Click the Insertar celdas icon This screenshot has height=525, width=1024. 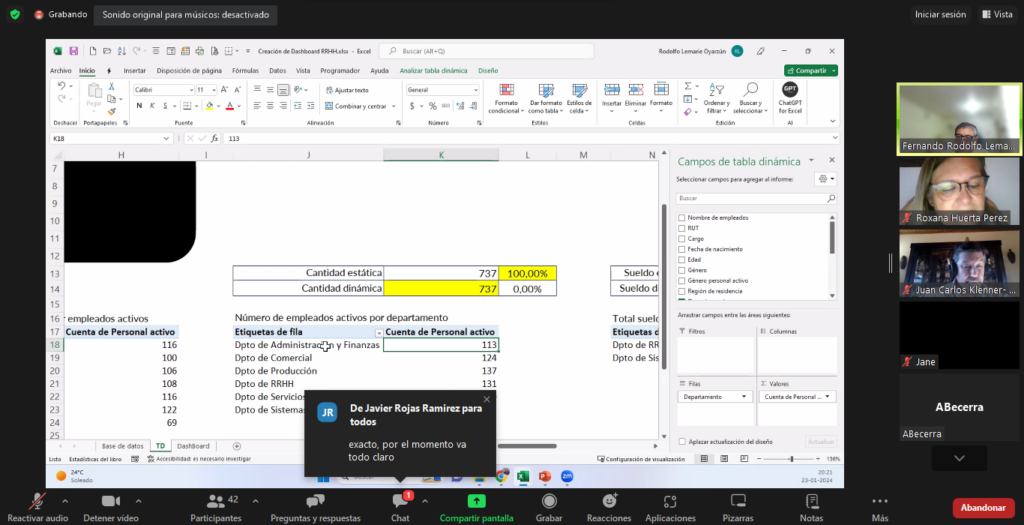(611, 90)
